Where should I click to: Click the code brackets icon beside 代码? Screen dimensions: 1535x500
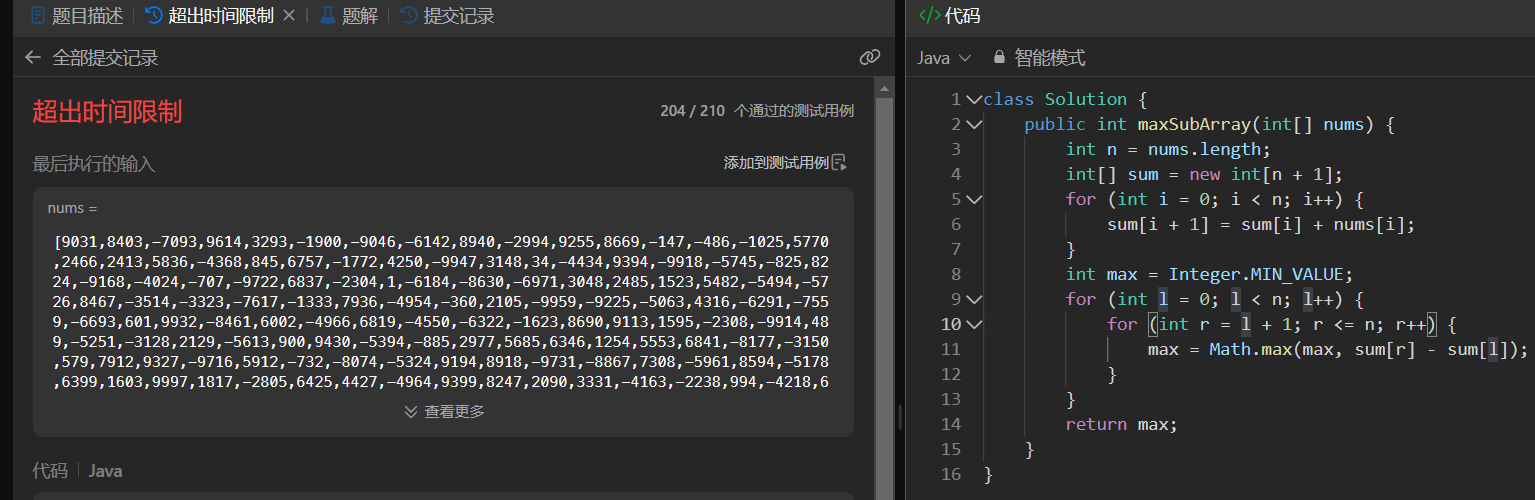coord(929,16)
